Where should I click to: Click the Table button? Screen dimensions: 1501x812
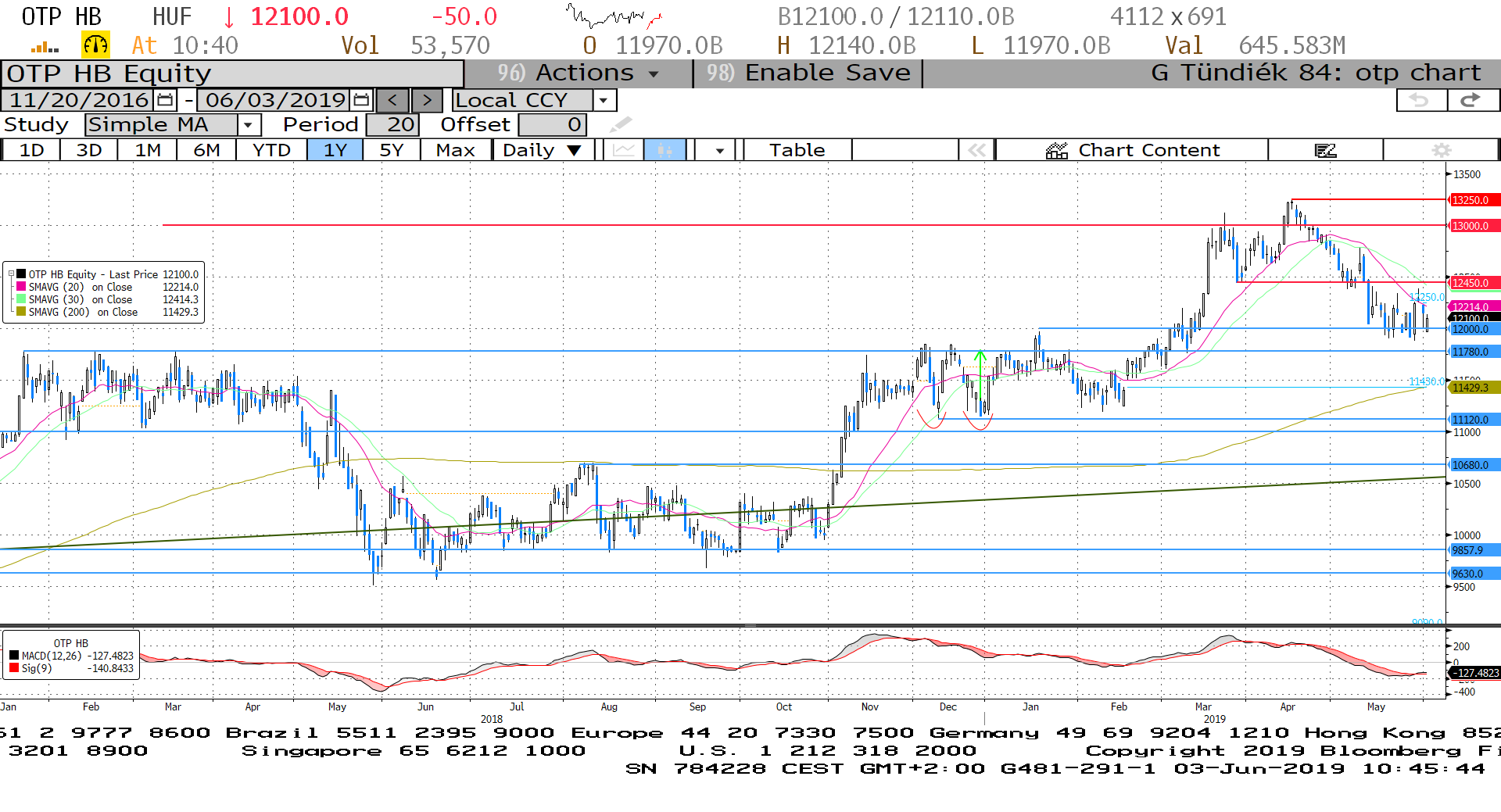[x=797, y=150]
